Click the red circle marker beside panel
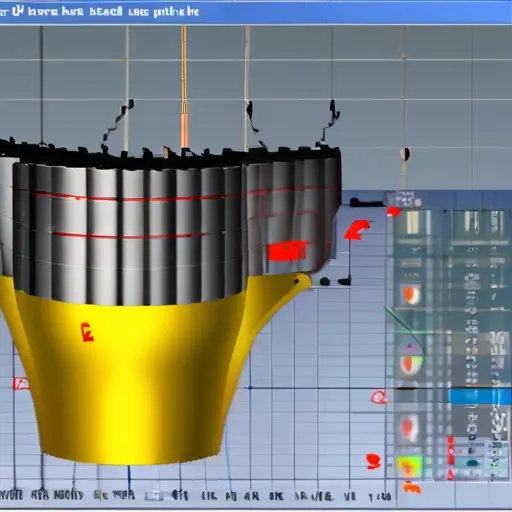 (x=379, y=397)
